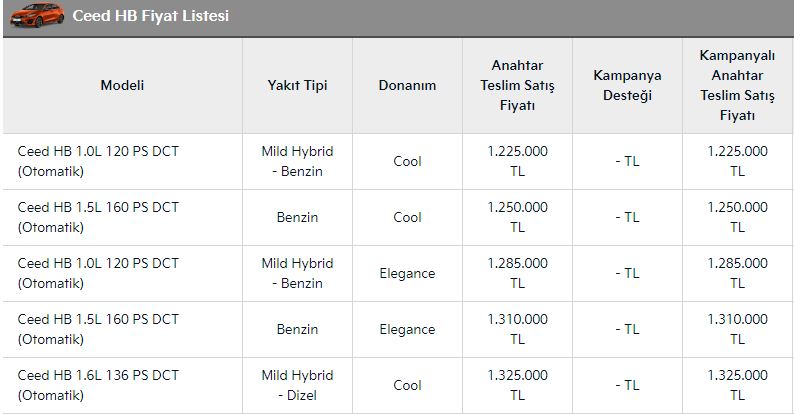The image size is (794, 414).
Task: Select the Yakıt Tipi column header
Action: point(297,85)
